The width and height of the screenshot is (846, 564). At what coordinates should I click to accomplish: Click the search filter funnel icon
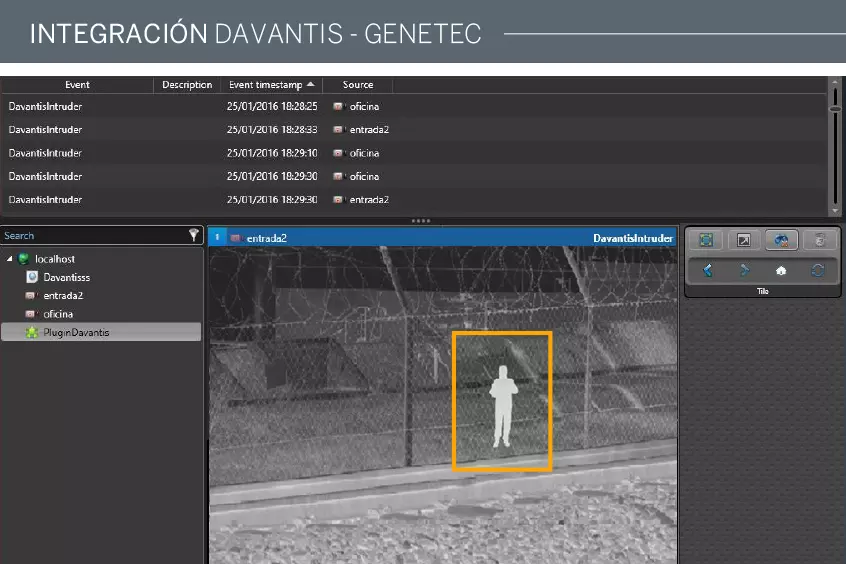194,235
